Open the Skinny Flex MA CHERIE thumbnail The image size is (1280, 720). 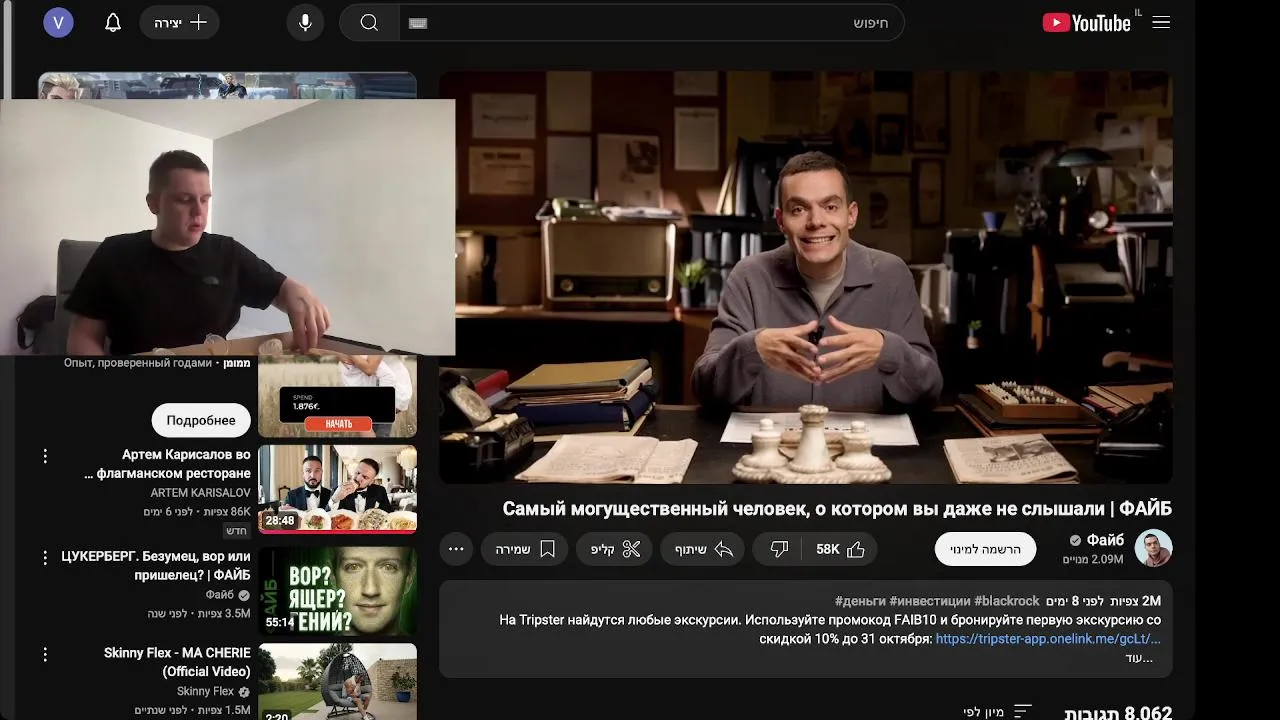[338, 682]
